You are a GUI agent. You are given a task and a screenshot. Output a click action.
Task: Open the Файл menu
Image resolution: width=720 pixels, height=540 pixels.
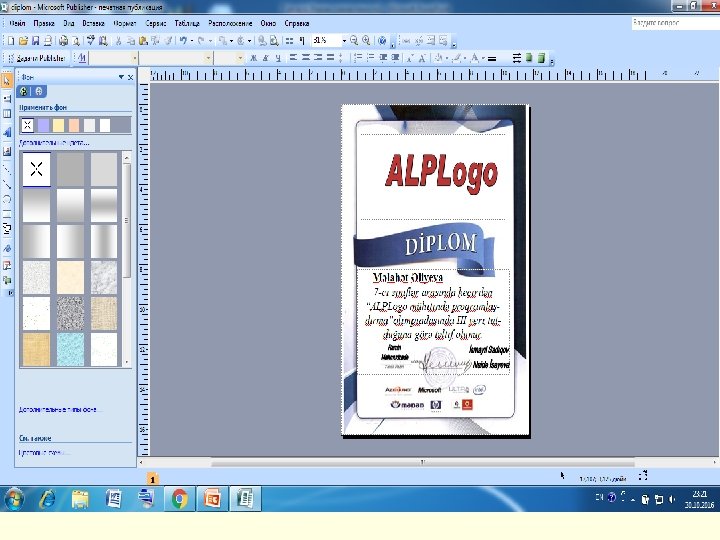click(17, 23)
